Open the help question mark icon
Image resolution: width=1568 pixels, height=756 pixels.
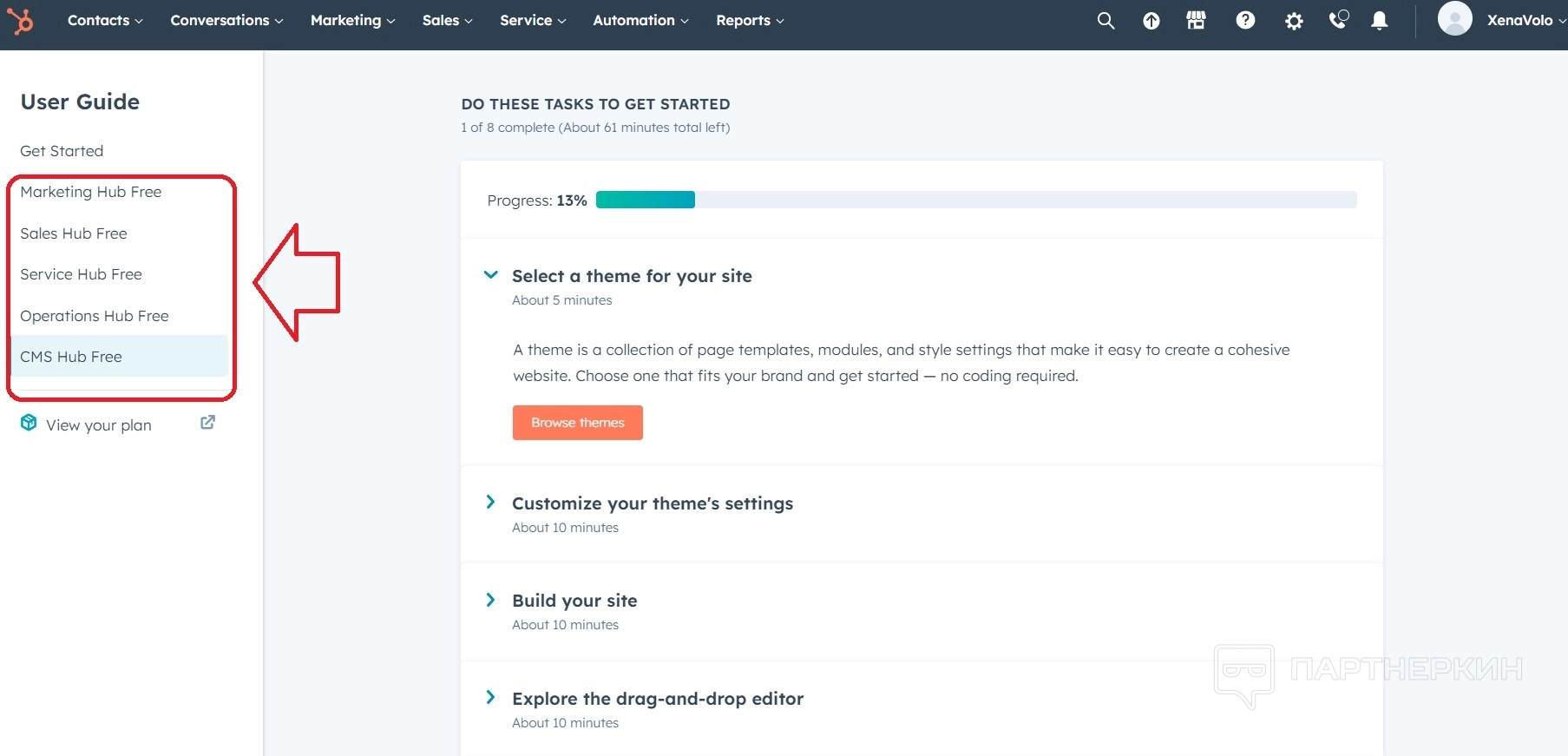click(1245, 21)
